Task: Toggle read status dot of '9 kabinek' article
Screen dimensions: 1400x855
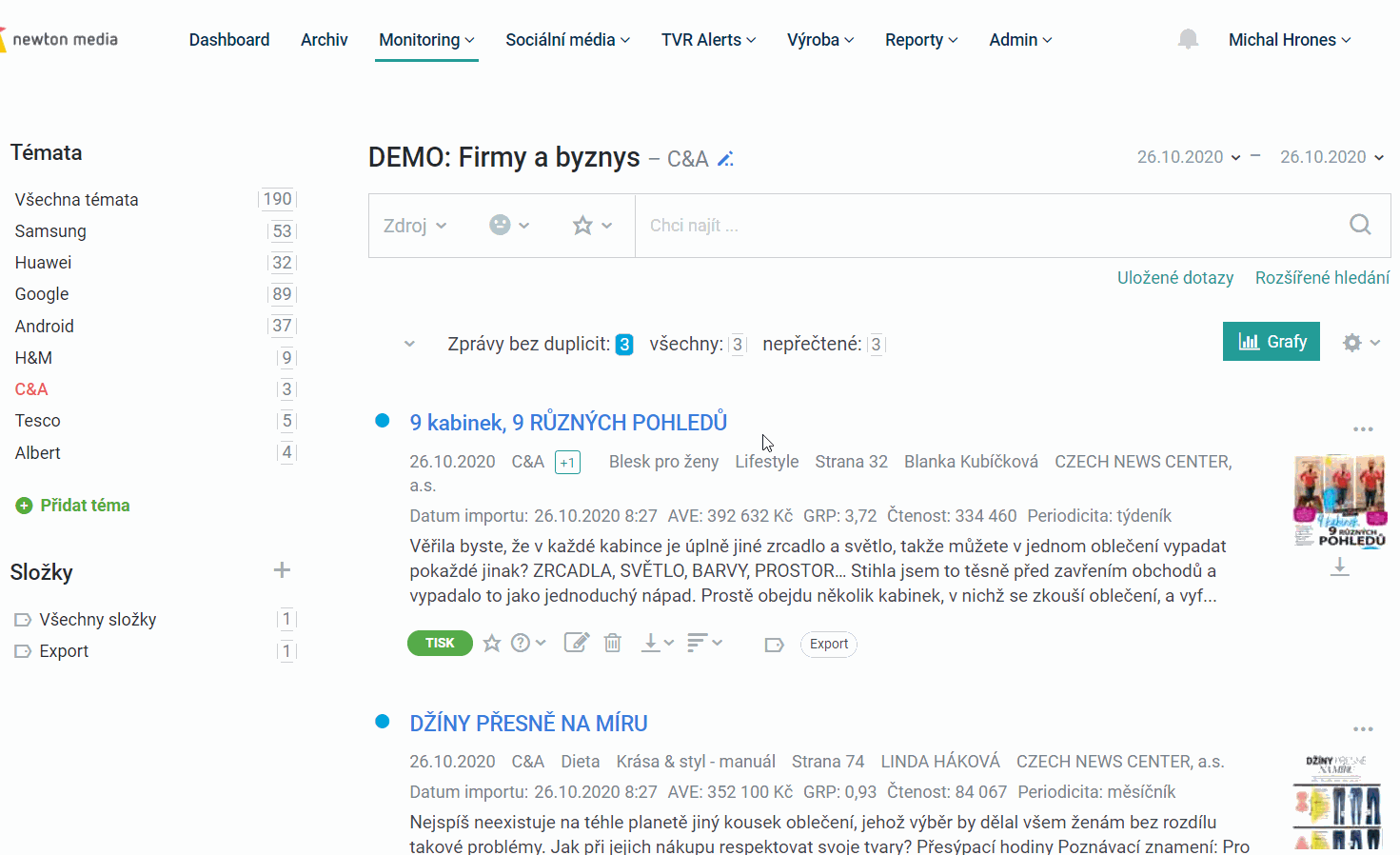Action: (x=383, y=421)
